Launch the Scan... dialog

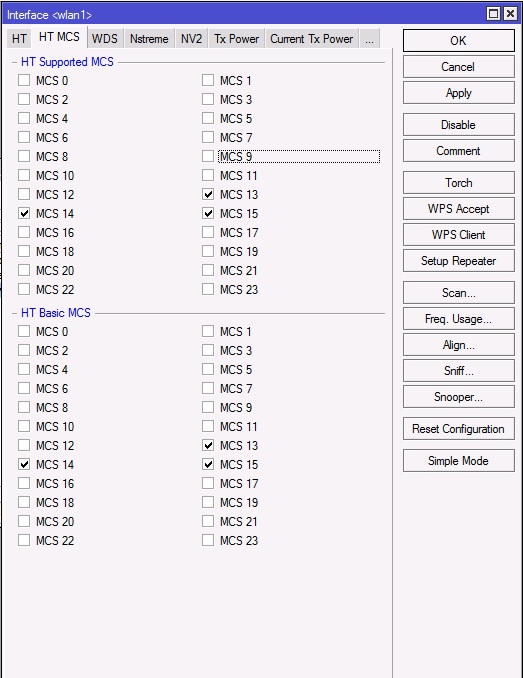tap(459, 293)
